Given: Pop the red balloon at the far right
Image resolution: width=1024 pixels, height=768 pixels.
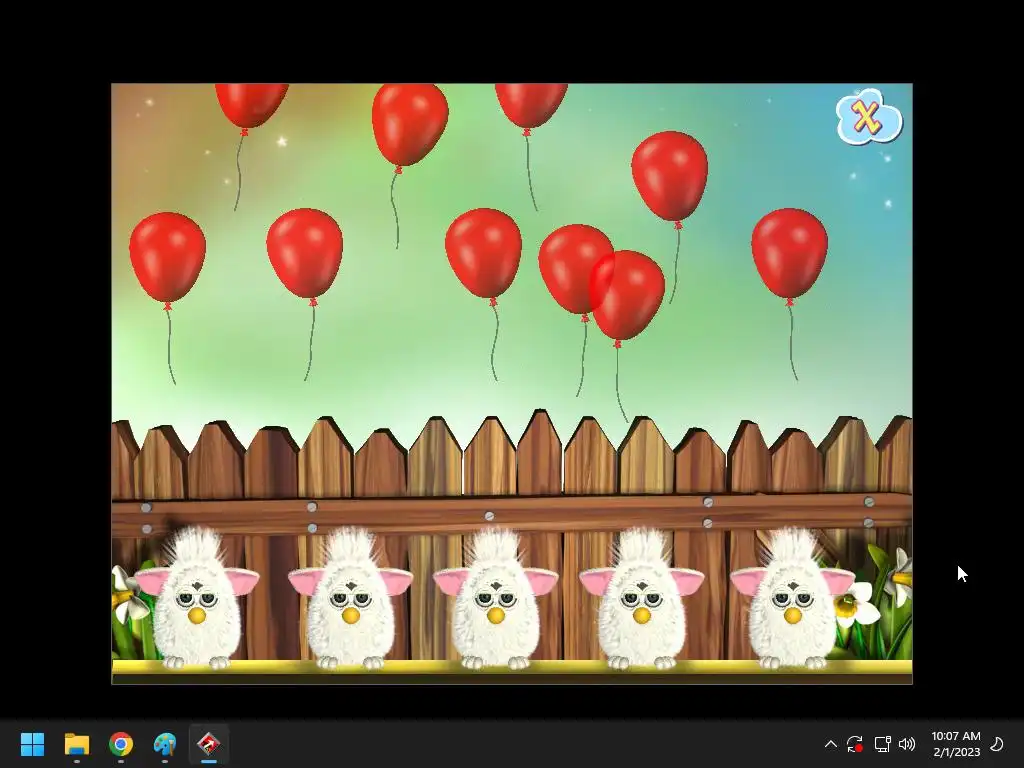Looking at the screenshot, I should [x=790, y=253].
